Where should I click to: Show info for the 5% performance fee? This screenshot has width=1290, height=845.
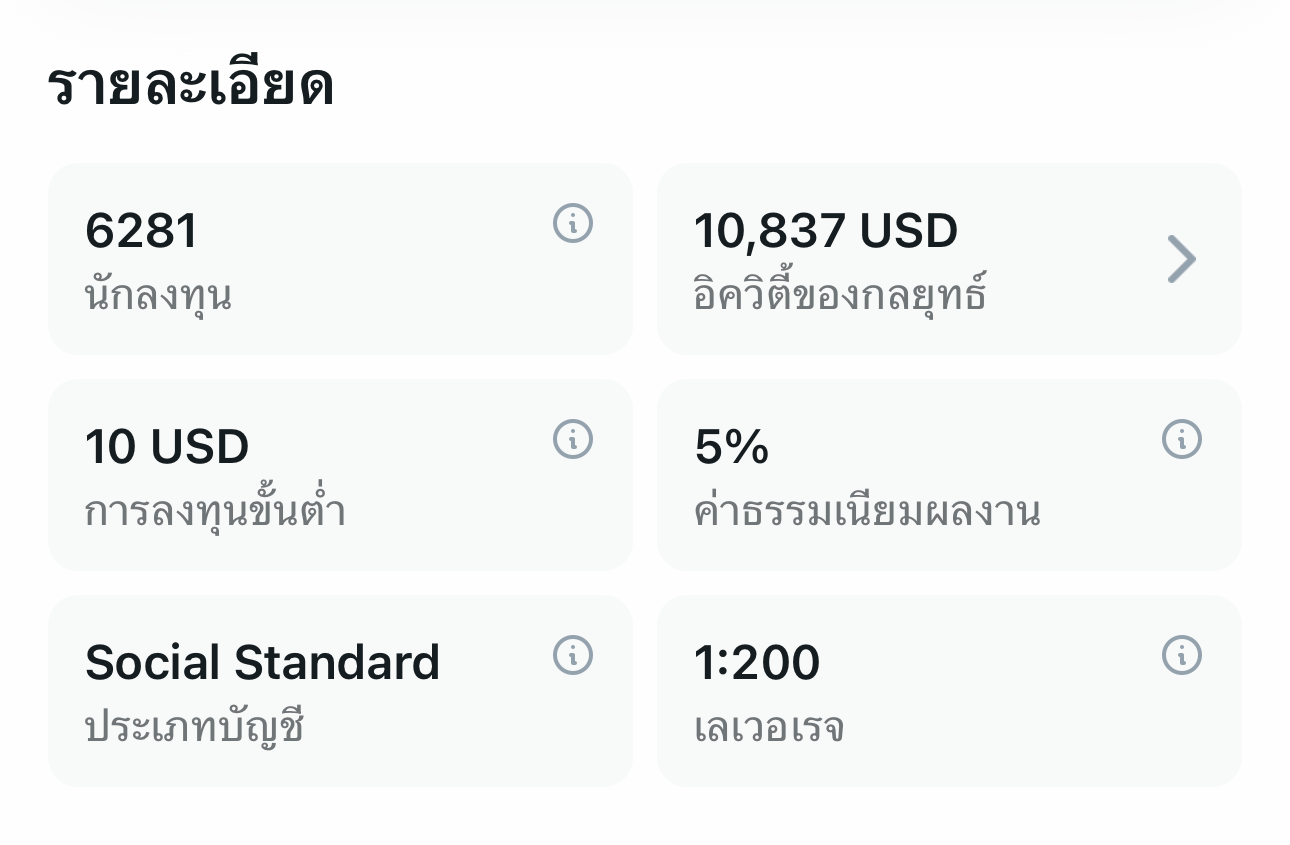point(1181,440)
